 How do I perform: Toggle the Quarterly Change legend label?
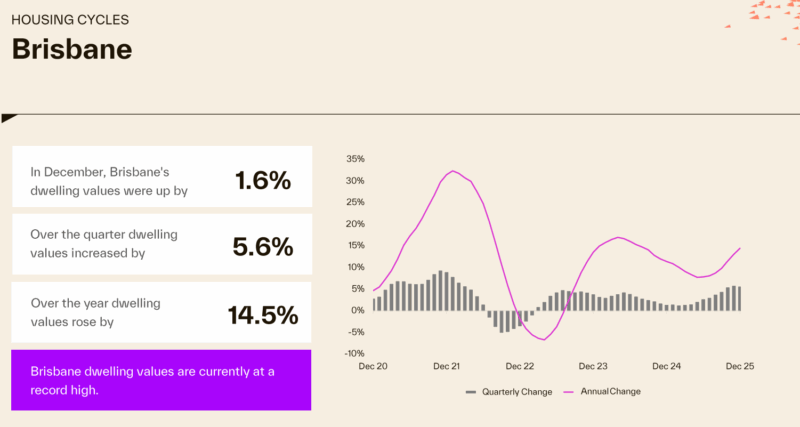[x=516, y=392]
